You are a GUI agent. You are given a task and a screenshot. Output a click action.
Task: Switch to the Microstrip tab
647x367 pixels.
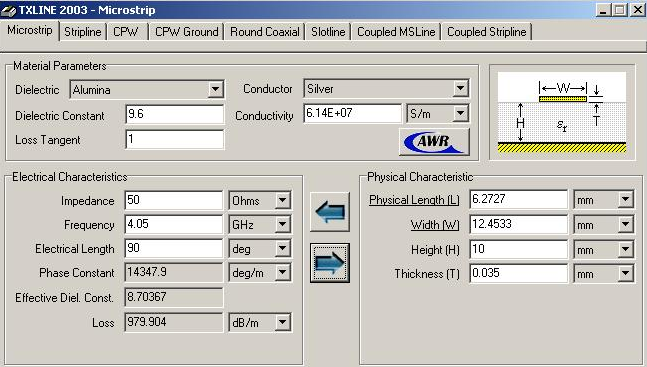click(30, 30)
